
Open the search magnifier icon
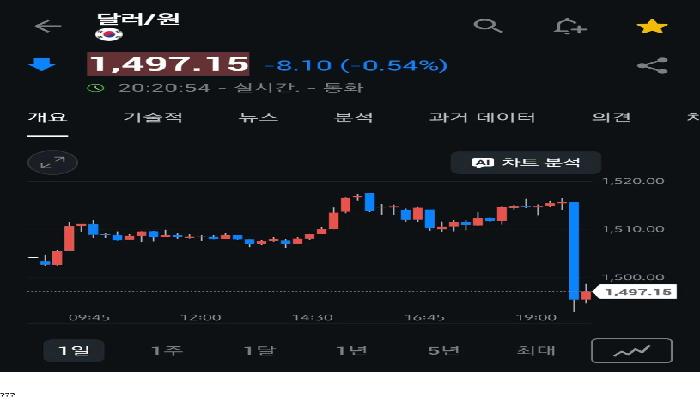click(x=487, y=26)
